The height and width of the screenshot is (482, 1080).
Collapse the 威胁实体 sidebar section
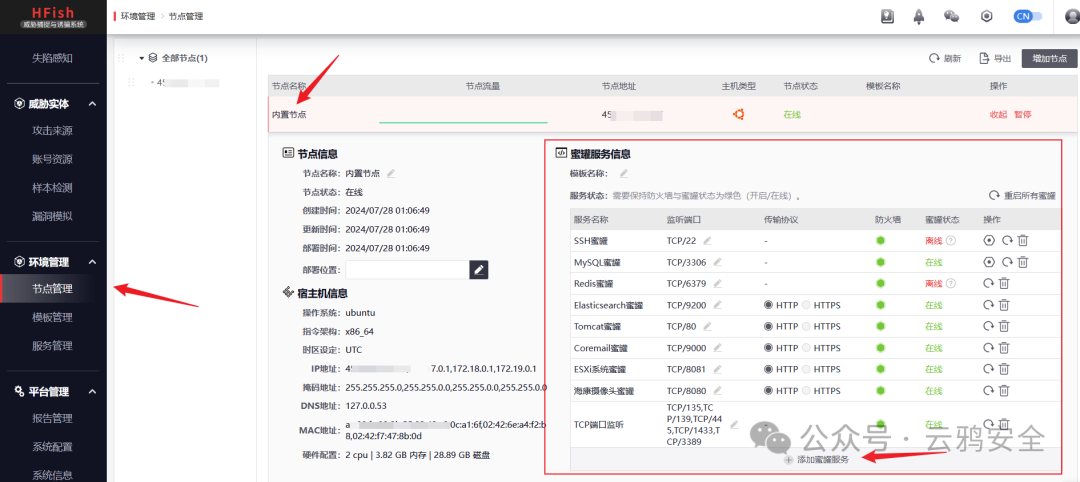point(92,104)
